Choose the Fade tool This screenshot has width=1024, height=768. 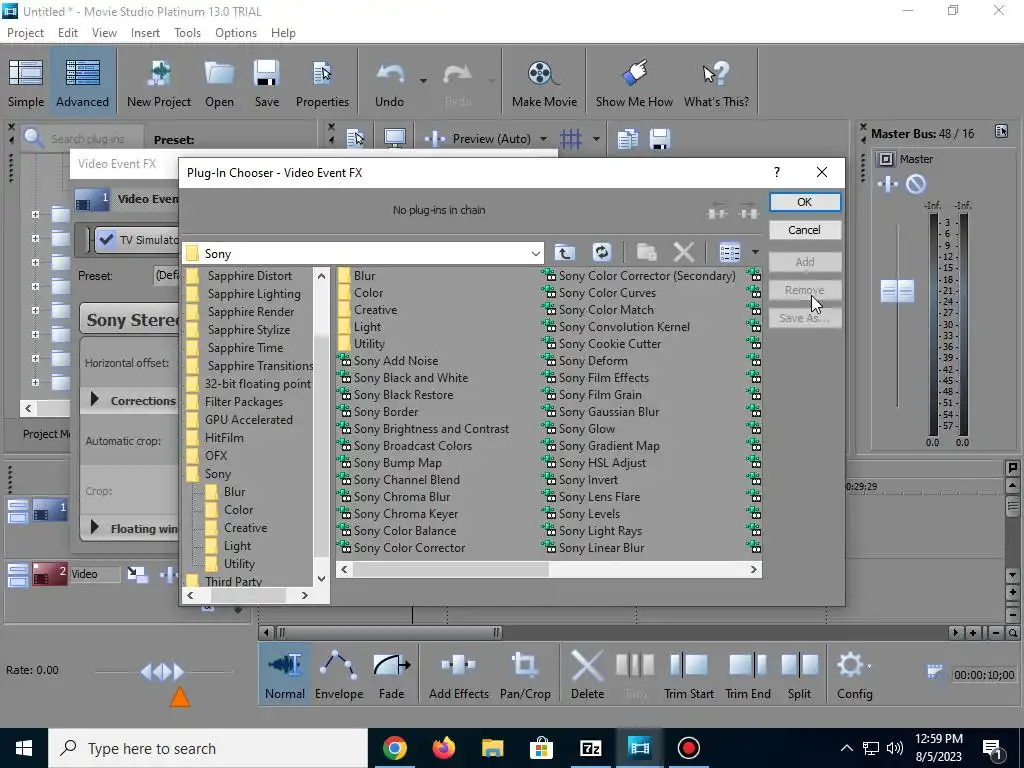(x=392, y=675)
